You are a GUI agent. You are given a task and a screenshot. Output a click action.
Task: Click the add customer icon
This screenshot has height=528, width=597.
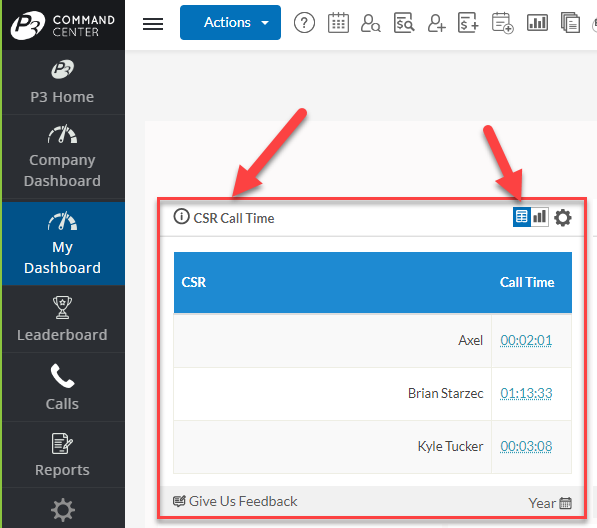(436, 23)
